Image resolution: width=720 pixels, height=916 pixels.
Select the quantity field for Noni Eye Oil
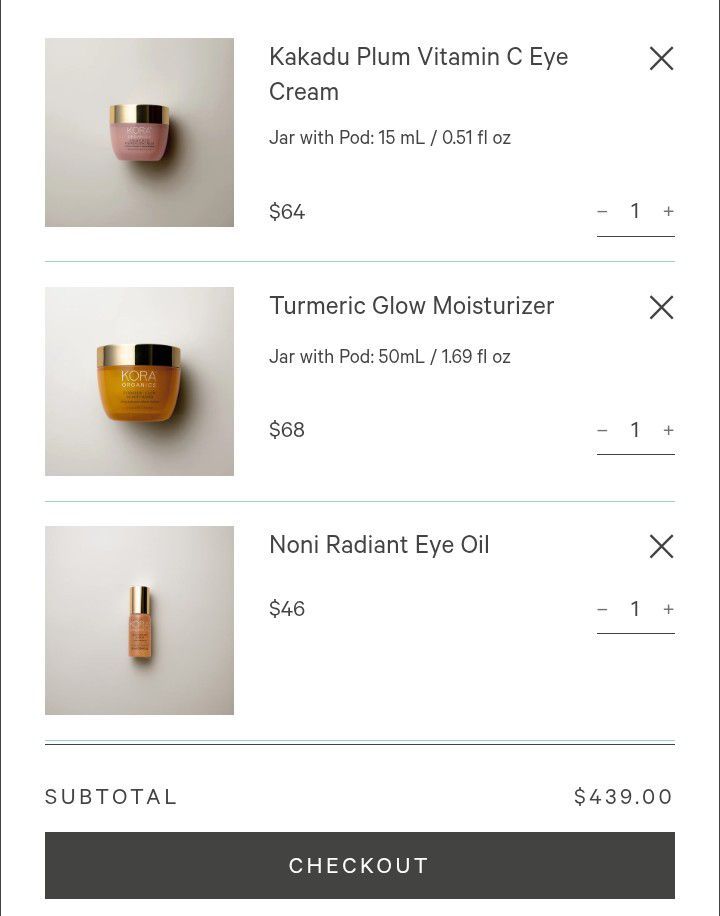click(x=635, y=609)
